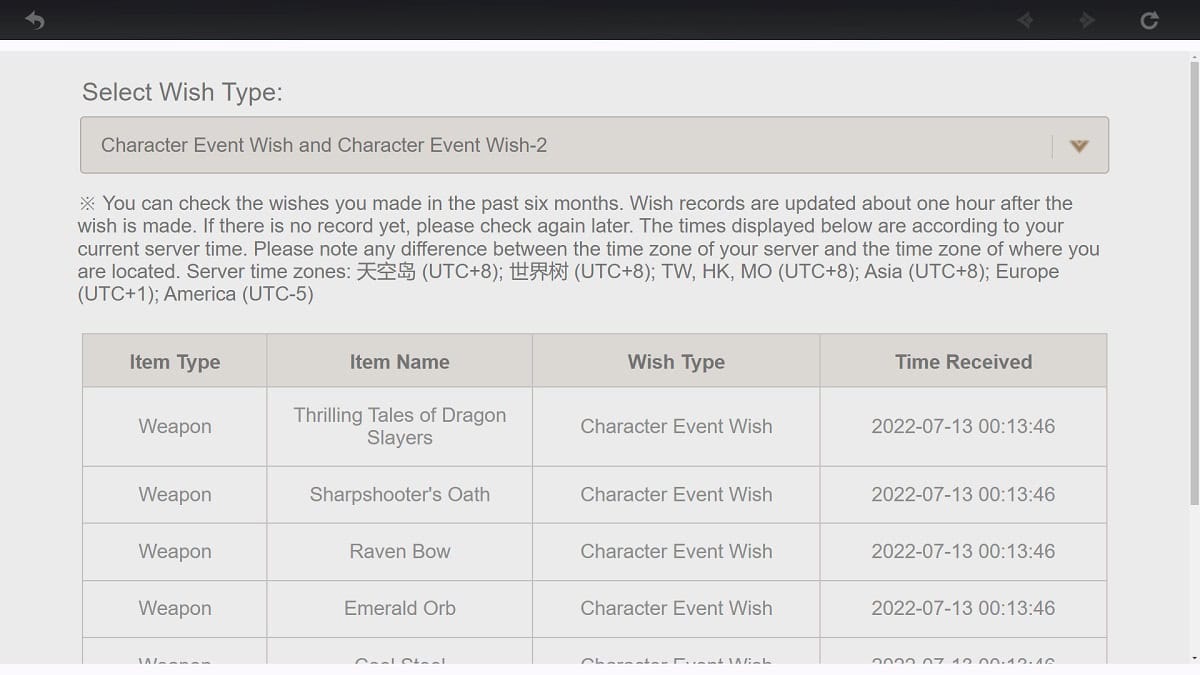
Task: Click the scrollbar down arrow
Action: [x=1193, y=657]
